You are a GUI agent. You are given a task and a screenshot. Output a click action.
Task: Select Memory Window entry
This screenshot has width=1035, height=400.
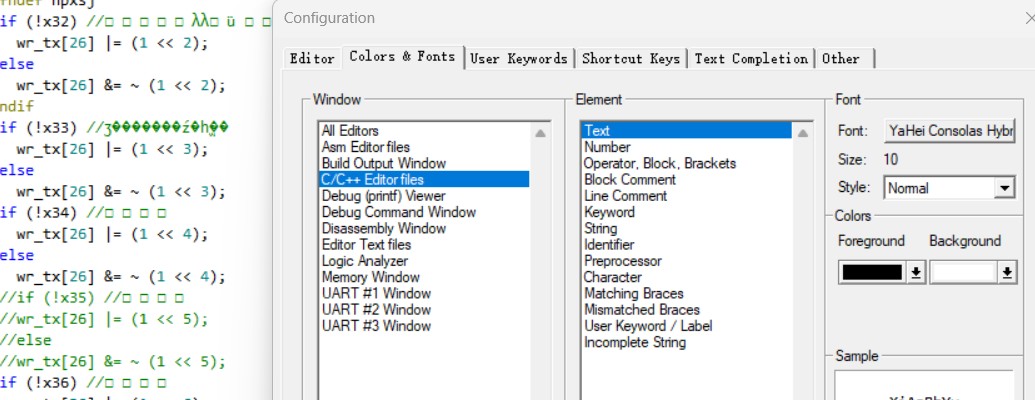(424, 277)
